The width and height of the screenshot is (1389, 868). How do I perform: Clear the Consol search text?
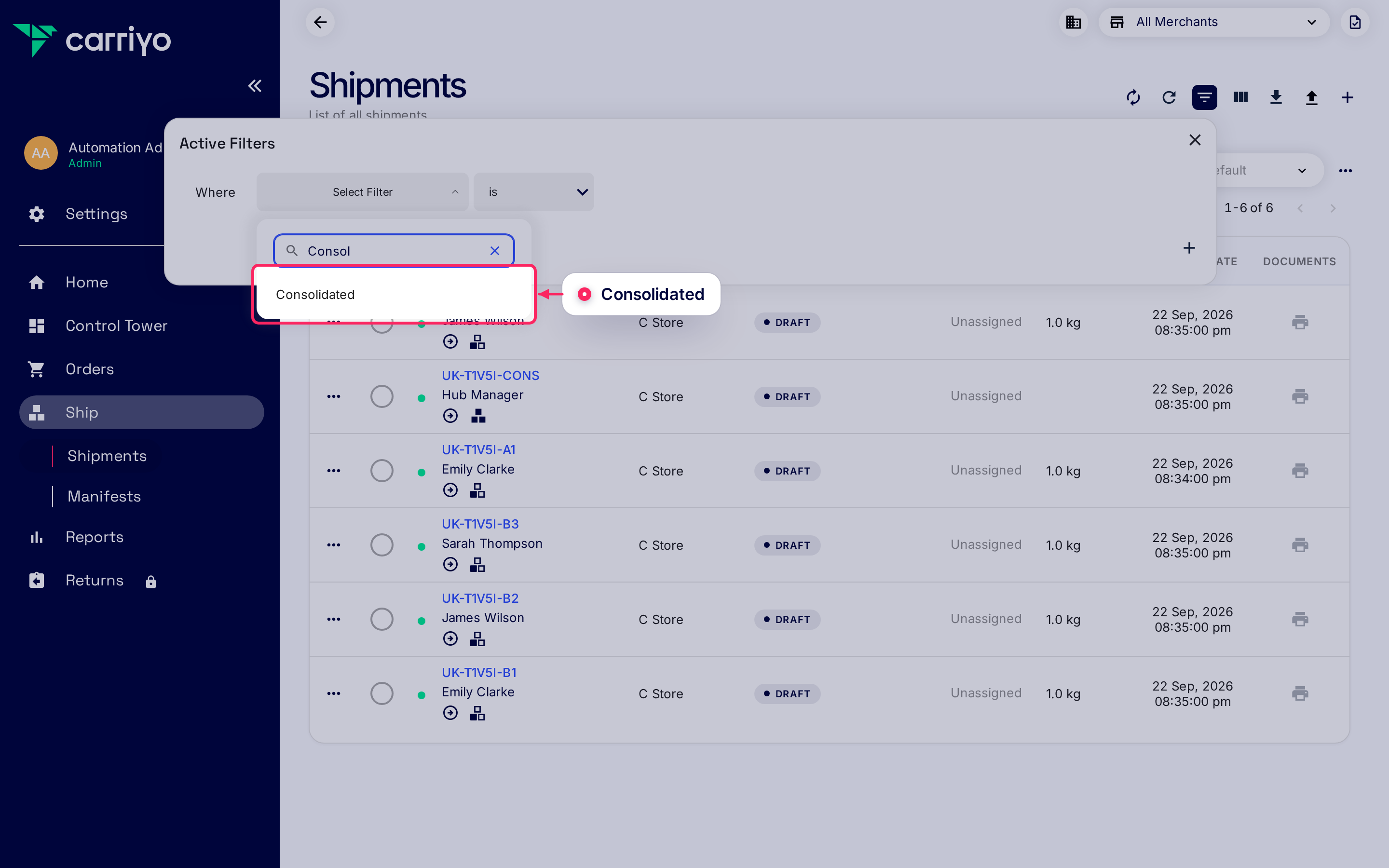pyautogui.click(x=495, y=251)
